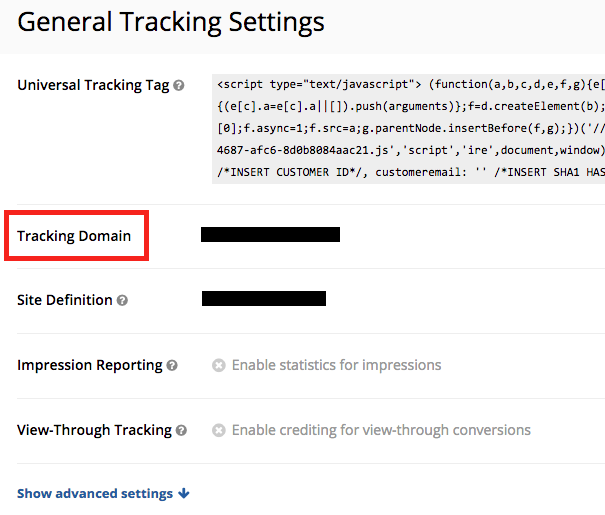Click the Impression Reporting label
Viewport: 605px width, 515px height.
coord(90,365)
